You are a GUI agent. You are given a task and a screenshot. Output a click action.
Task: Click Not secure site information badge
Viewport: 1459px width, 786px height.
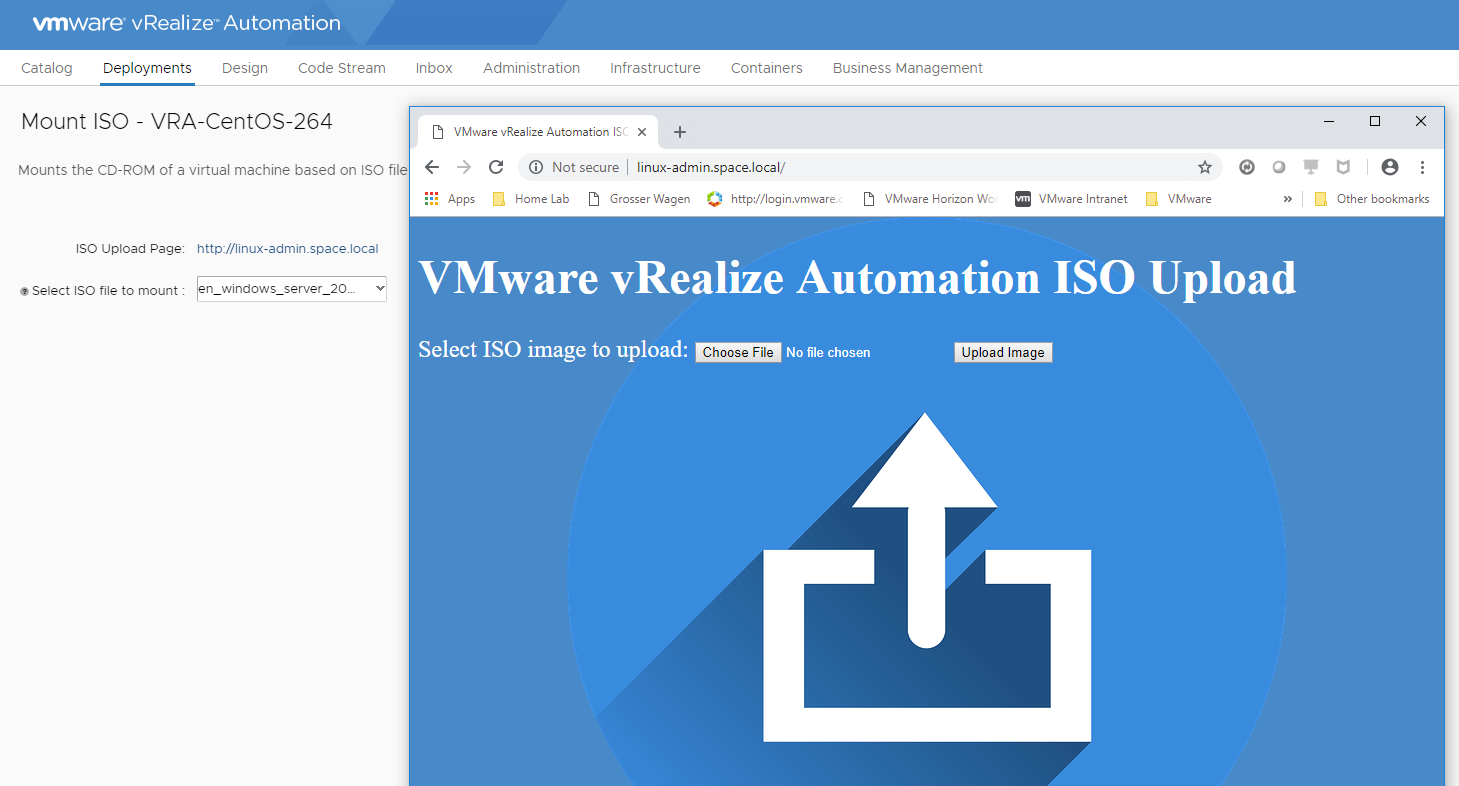(x=573, y=167)
